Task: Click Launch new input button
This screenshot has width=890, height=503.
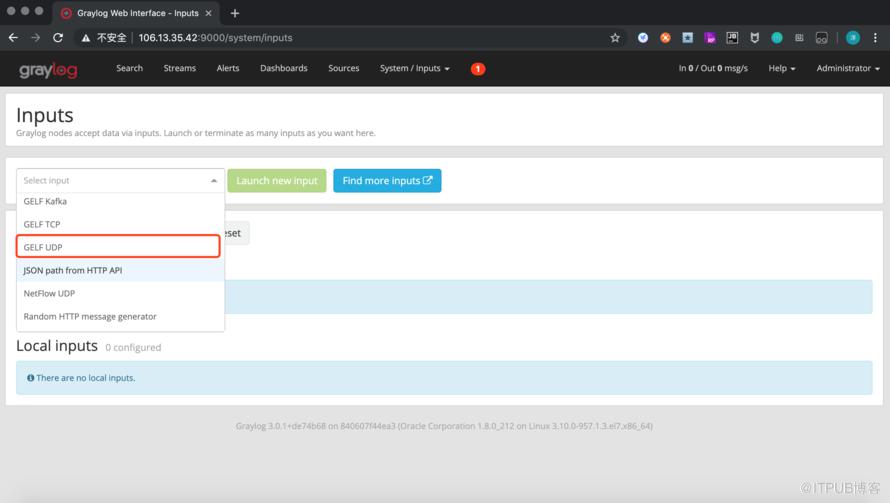Action: point(277,181)
